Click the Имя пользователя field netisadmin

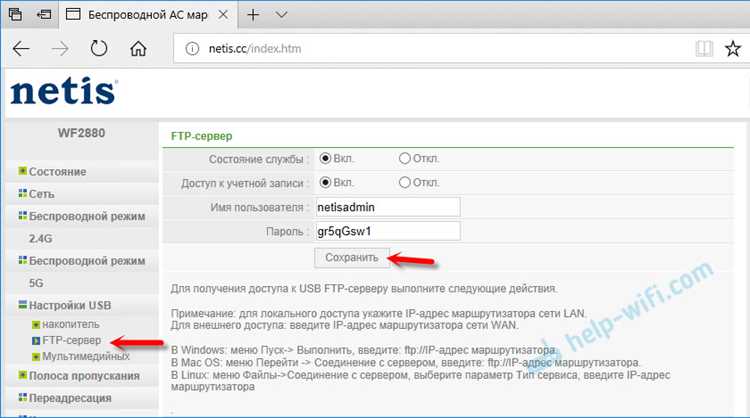click(387, 207)
